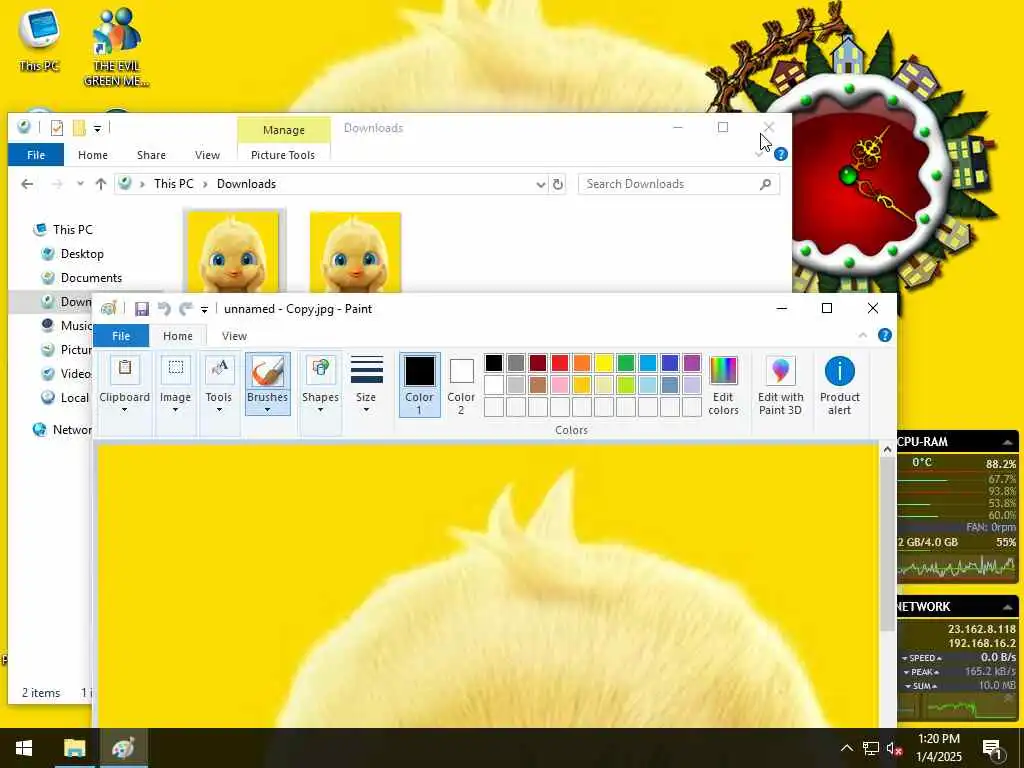Click the muted volume tray icon
Screen dimensions: 1024x768
894,748
